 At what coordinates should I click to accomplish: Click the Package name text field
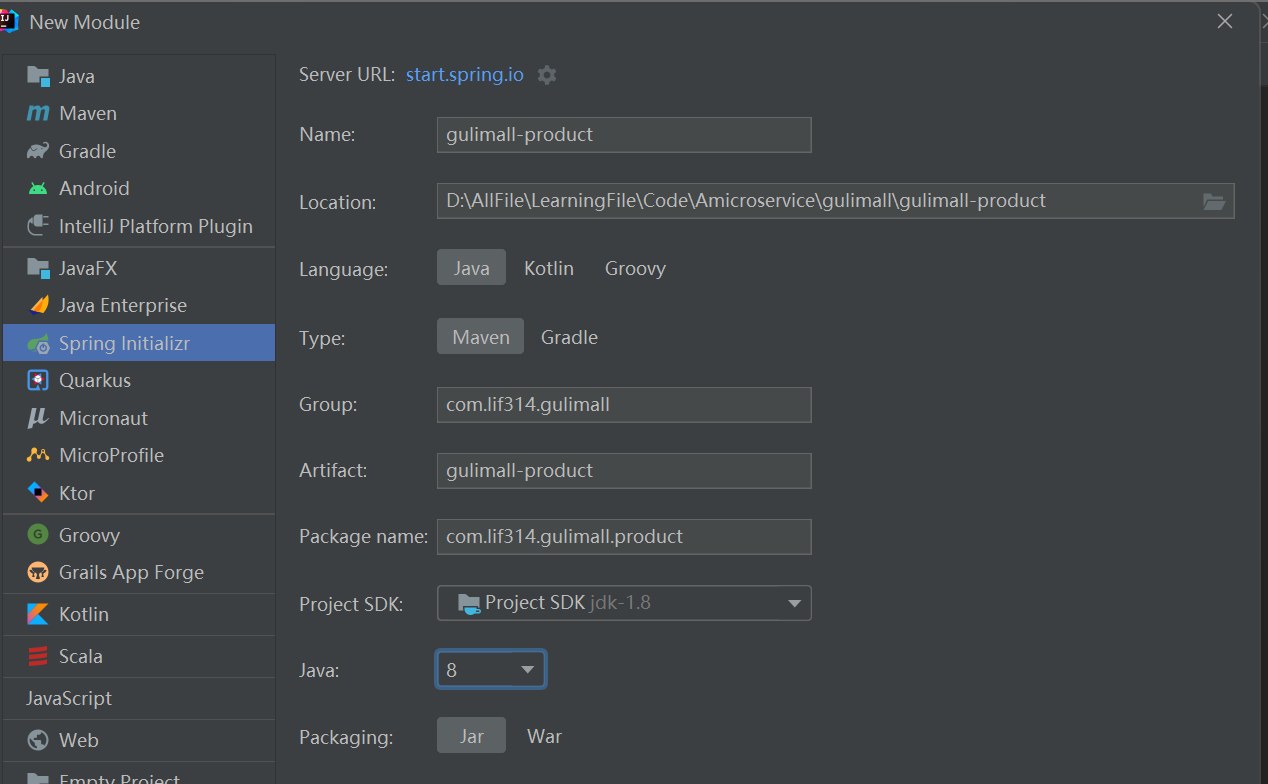pyautogui.click(x=623, y=536)
